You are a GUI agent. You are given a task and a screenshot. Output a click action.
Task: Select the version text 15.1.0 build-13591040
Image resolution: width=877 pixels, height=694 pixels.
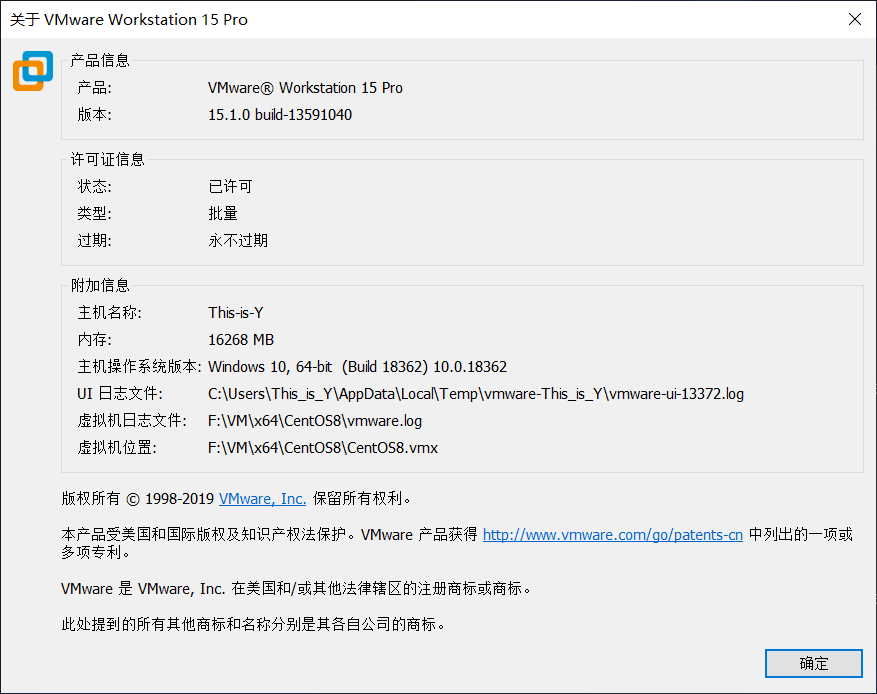[280, 115]
